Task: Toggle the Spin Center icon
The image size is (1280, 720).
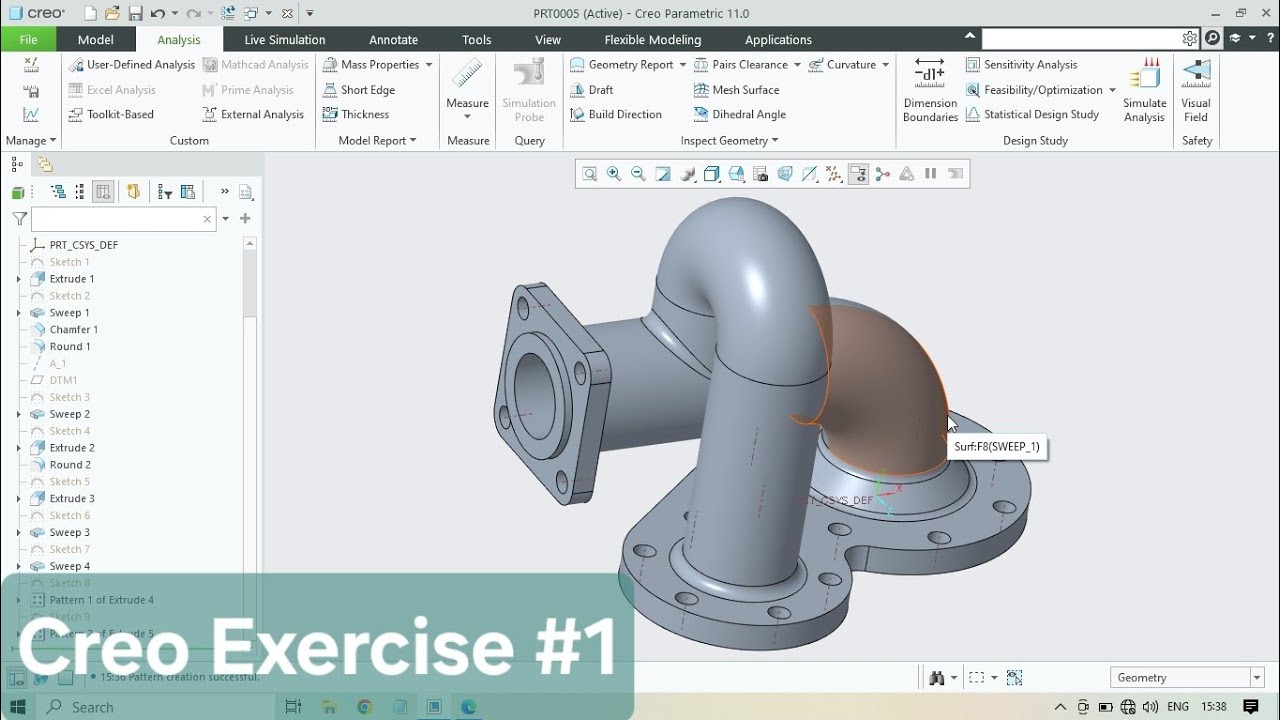Action: pos(882,174)
